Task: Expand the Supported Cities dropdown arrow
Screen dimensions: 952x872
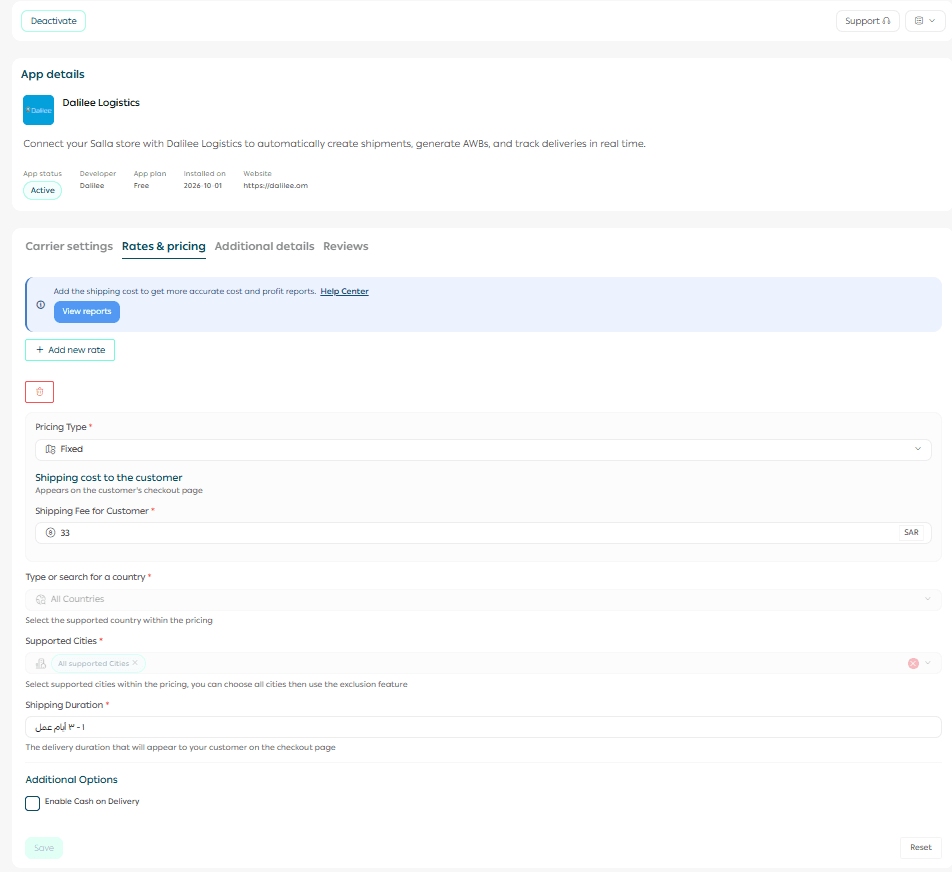Action: pyautogui.click(x=928, y=663)
